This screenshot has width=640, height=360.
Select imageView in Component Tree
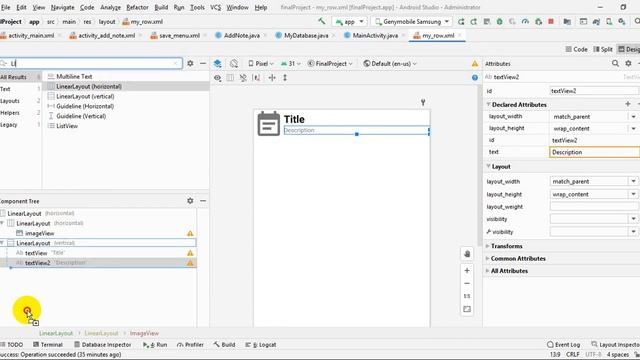(x=40, y=233)
